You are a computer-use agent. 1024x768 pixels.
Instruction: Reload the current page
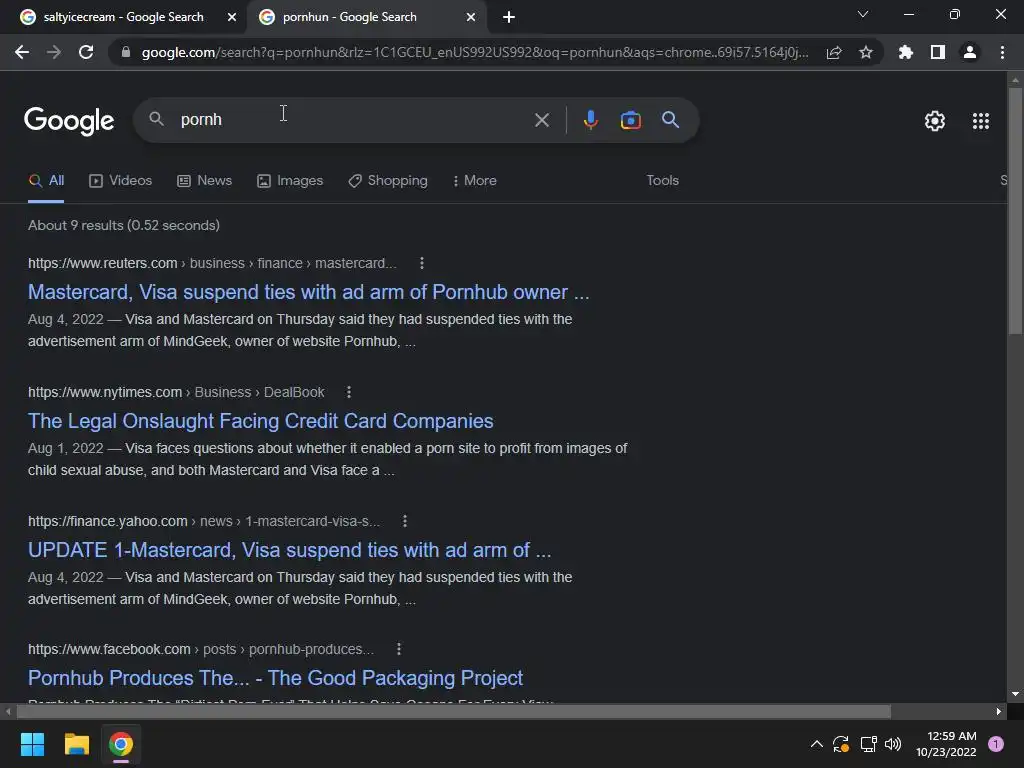tap(86, 52)
